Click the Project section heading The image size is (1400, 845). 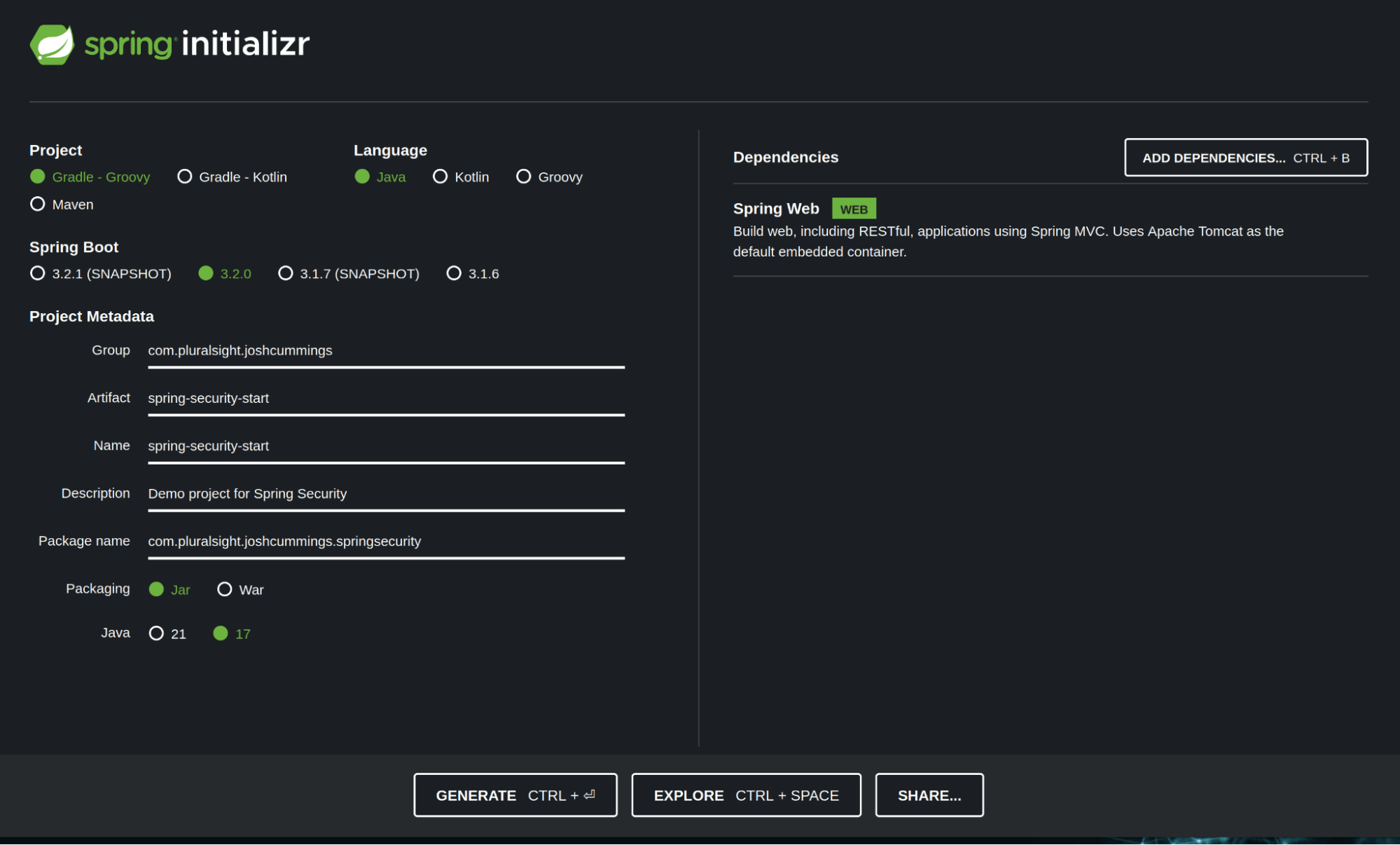[56, 151]
